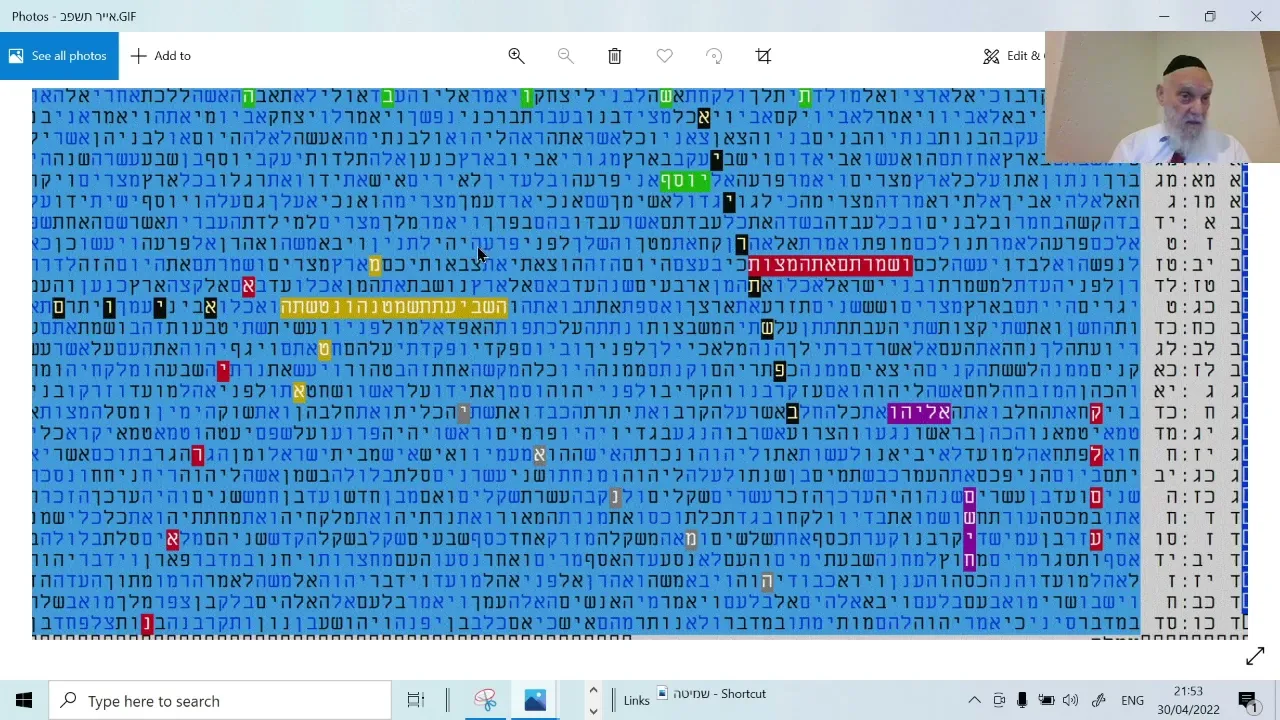Rotate the image using the rotate icon
The height and width of the screenshot is (720, 1280).
click(x=714, y=56)
